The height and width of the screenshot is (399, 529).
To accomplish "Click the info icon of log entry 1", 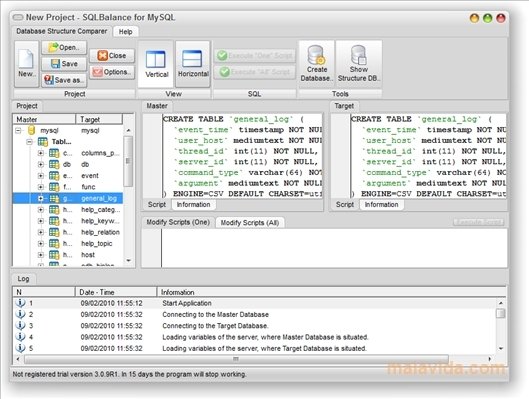I will tap(20, 303).
